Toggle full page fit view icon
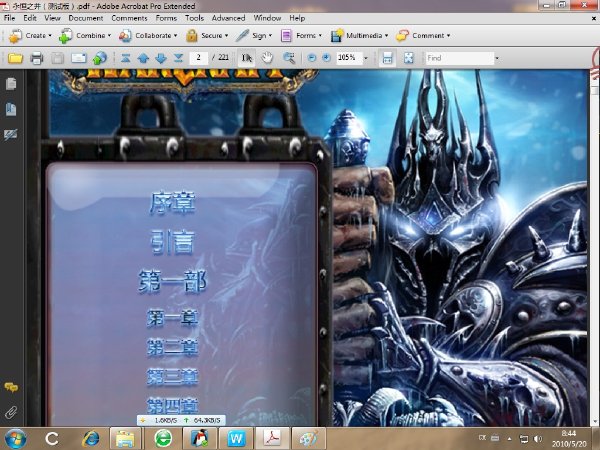 409,58
